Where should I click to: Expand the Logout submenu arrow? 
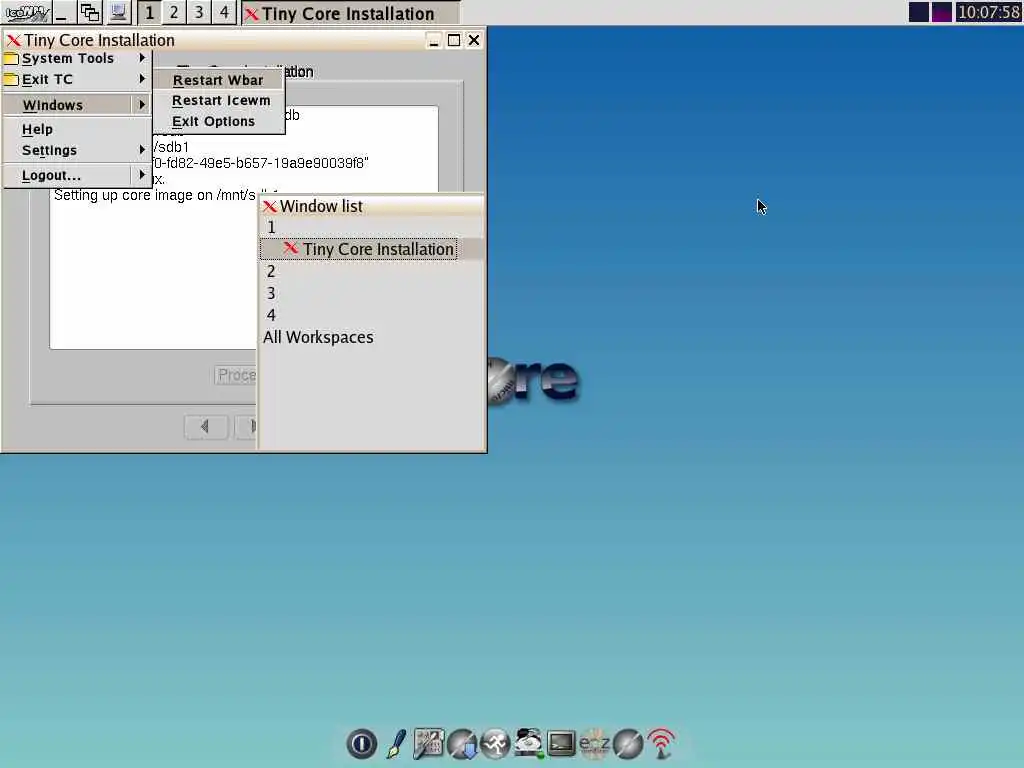click(142, 175)
